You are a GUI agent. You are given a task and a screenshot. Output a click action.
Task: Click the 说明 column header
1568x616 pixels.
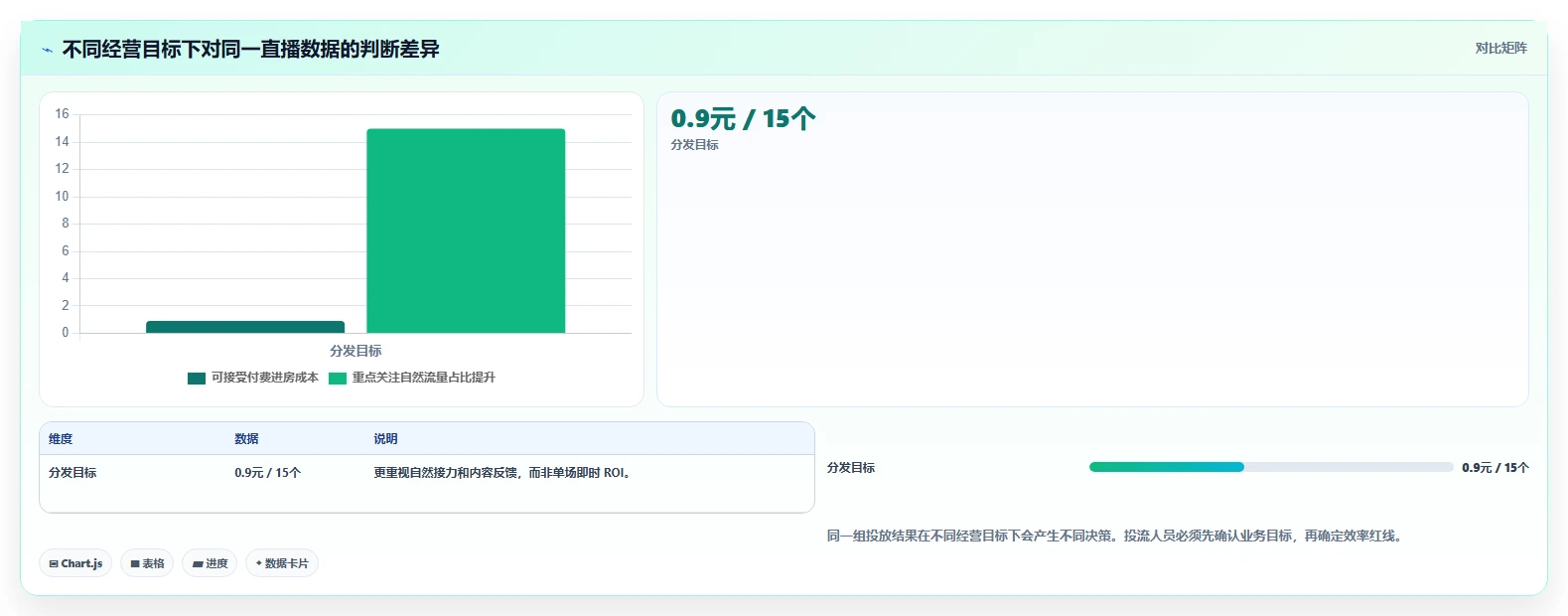[x=385, y=439]
